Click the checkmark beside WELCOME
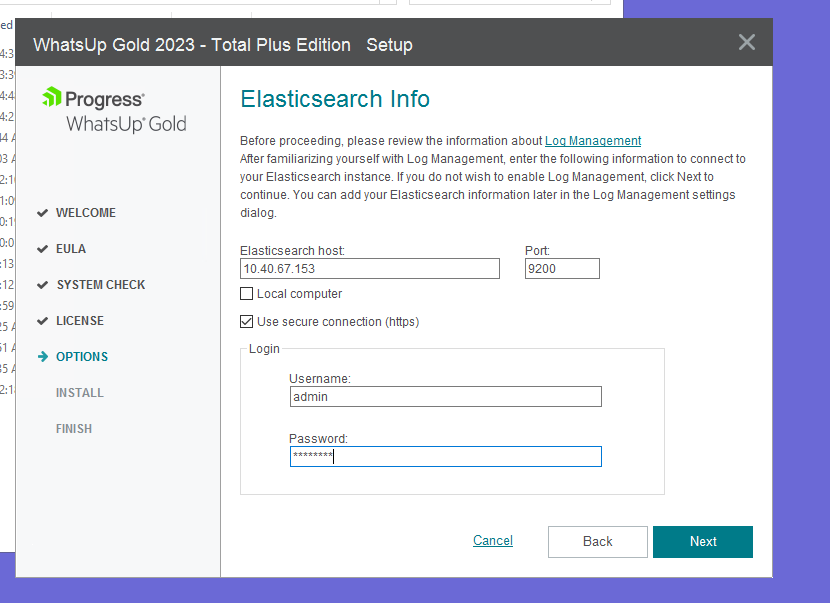 [41, 212]
